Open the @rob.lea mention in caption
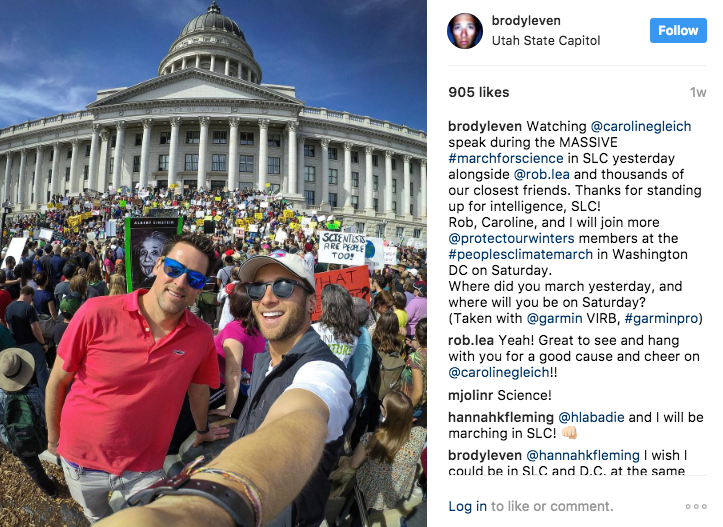Screen dimensions: 723x527 542,174
